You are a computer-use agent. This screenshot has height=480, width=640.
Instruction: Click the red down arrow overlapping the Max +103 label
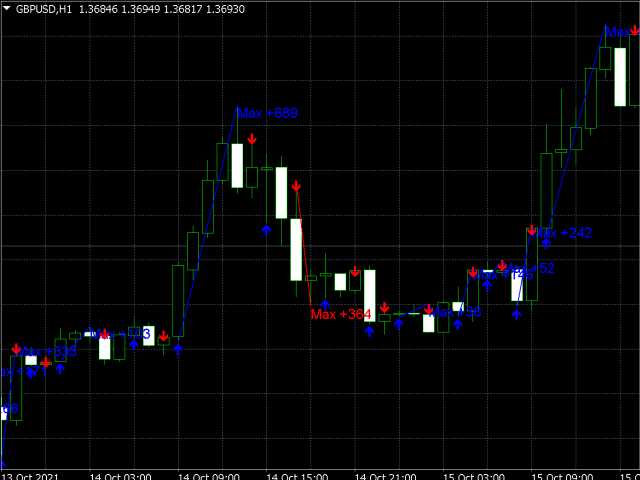104,334
